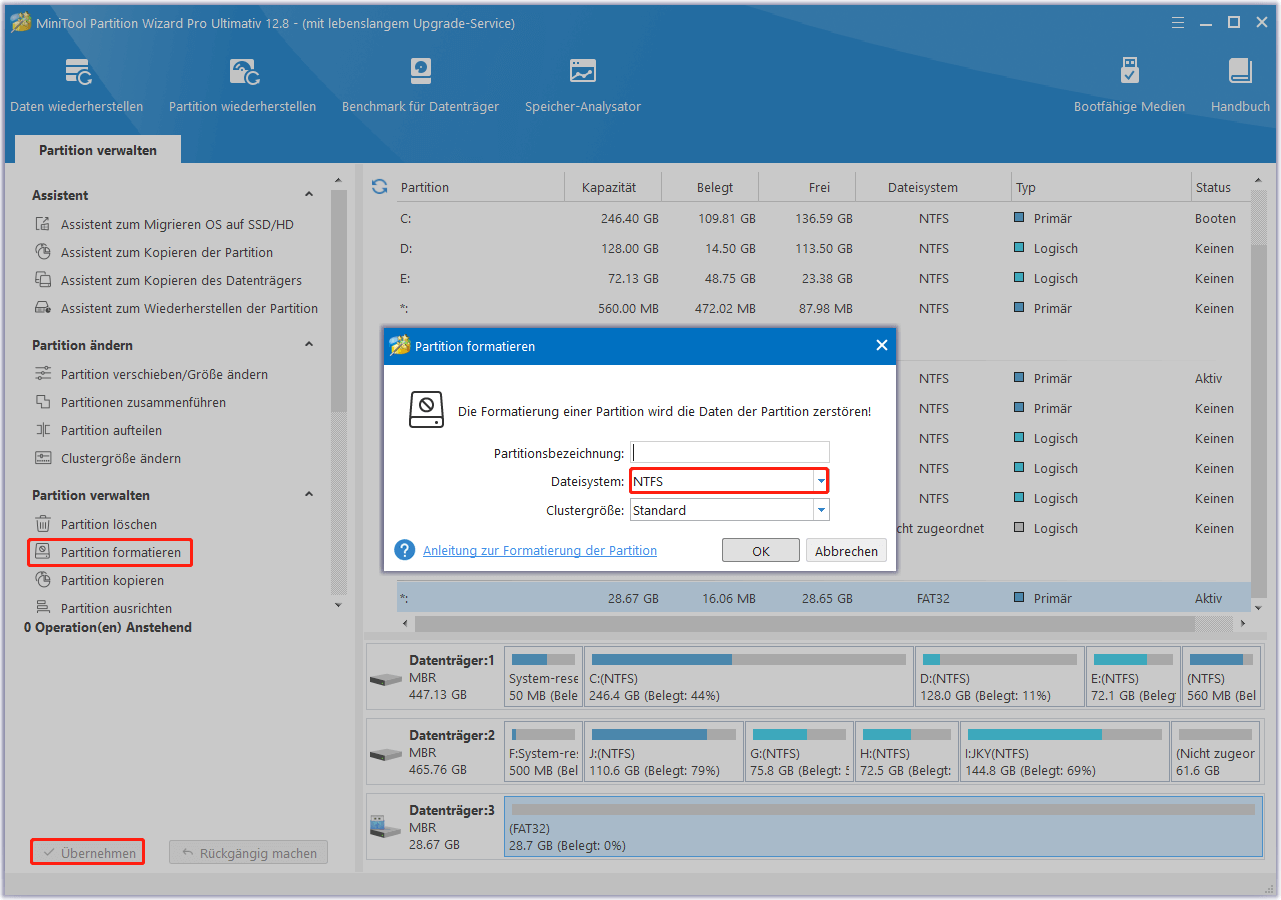This screenshot has height=900, width=1281.
Task: Select the D: row in partition table
Action: pyautogui.click(x=824, y=248)
